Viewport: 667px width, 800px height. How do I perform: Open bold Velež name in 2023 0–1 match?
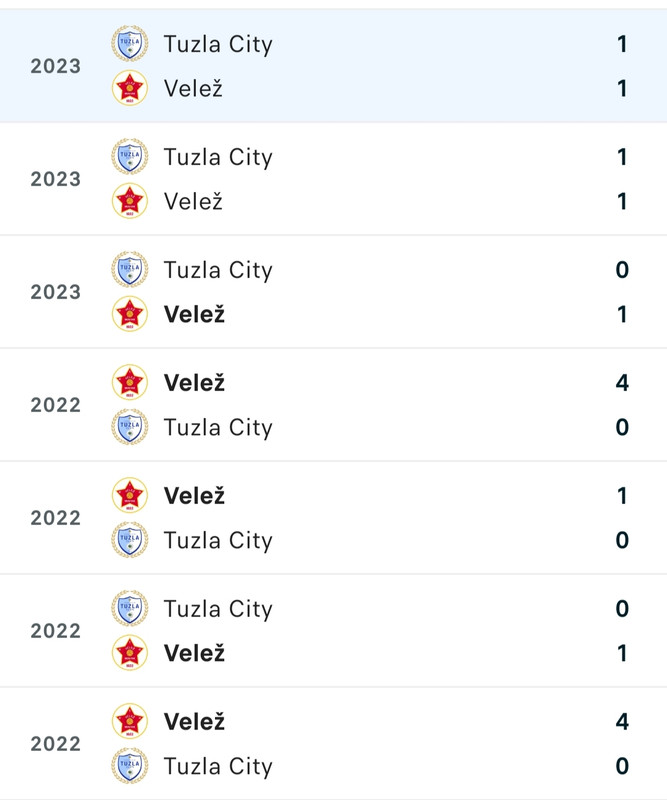pos(194,314)
